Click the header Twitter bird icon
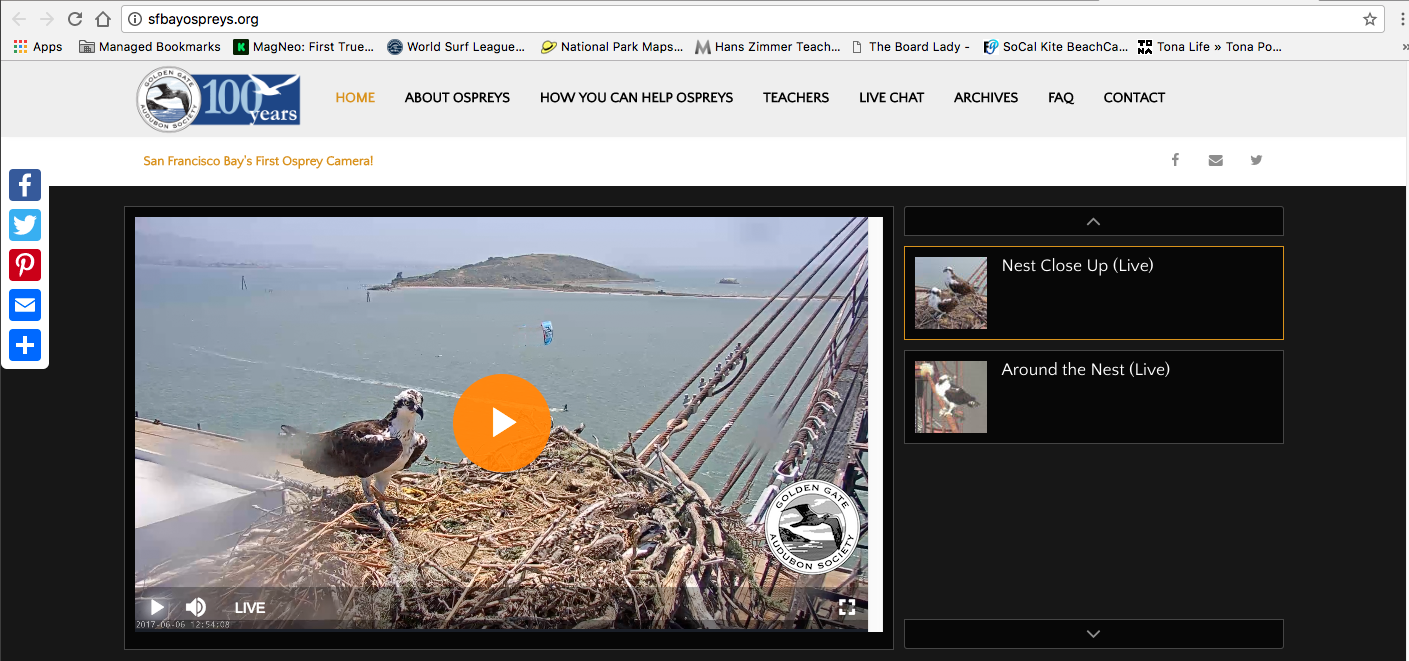Screen dimensions: 1409x661 [1256, 160]
